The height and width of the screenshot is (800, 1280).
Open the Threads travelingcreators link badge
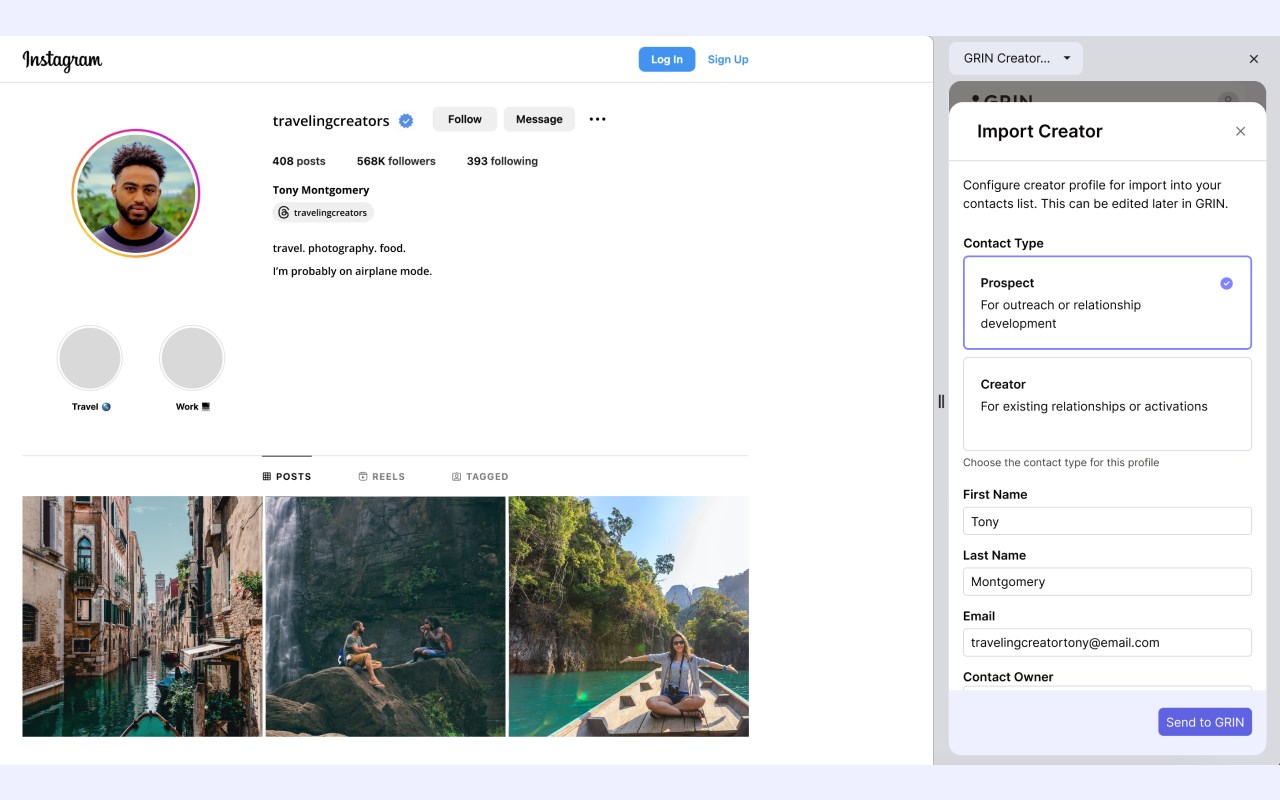(x=323, y=213)
